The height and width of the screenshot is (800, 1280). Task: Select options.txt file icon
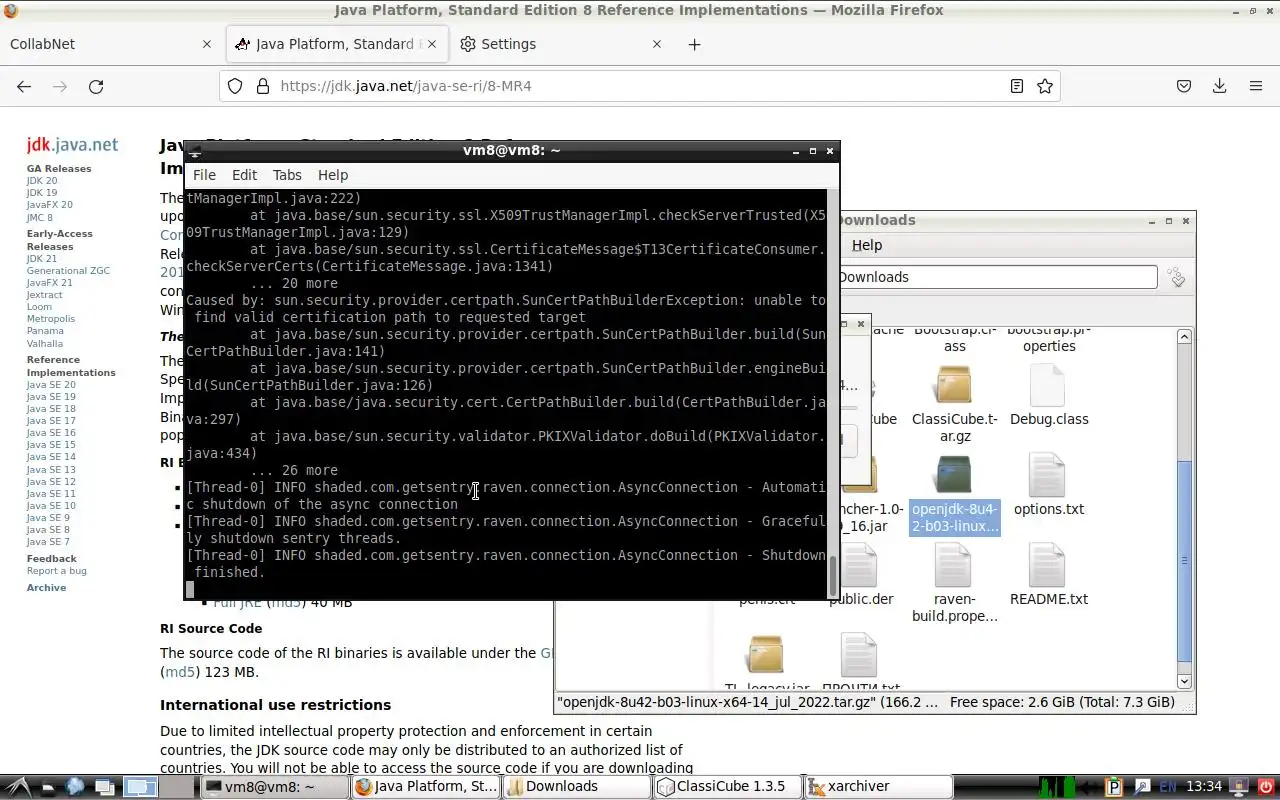click(1048, 476)
